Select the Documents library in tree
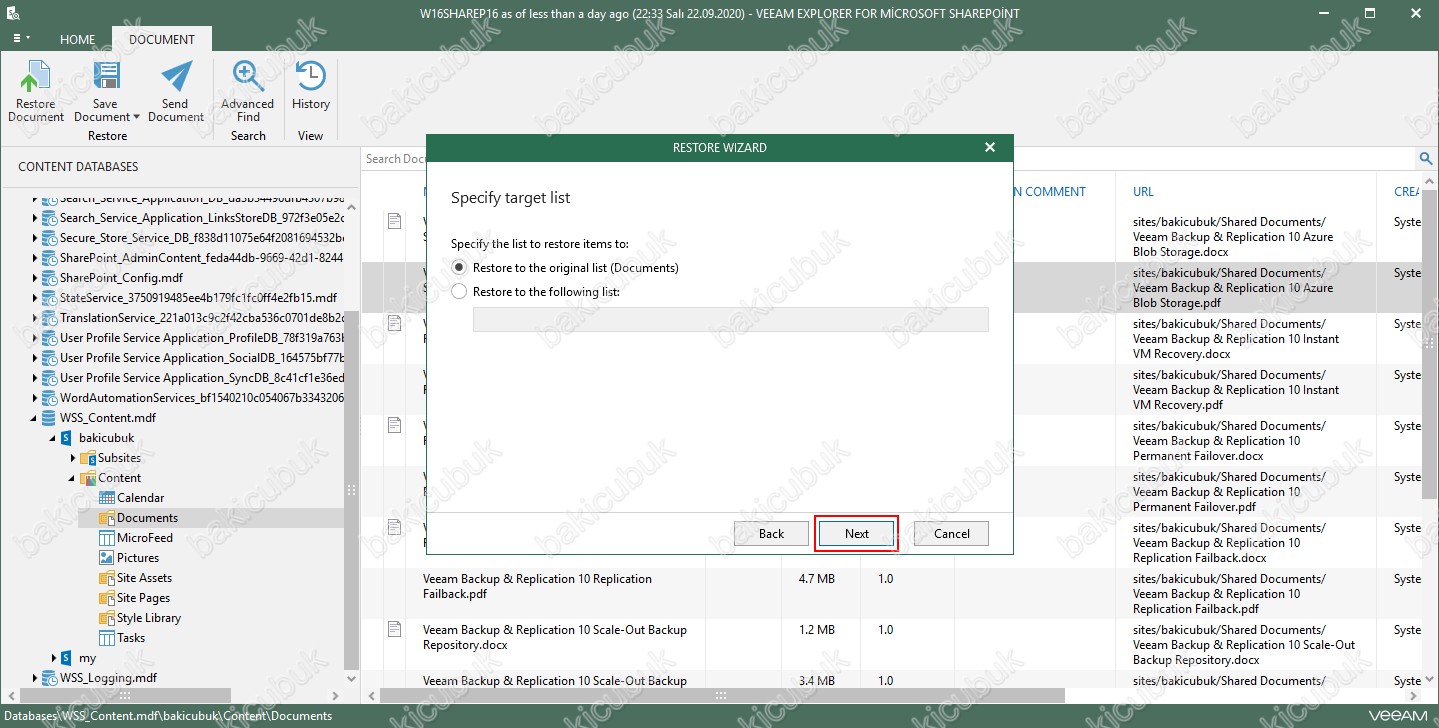 coord(147,518)
